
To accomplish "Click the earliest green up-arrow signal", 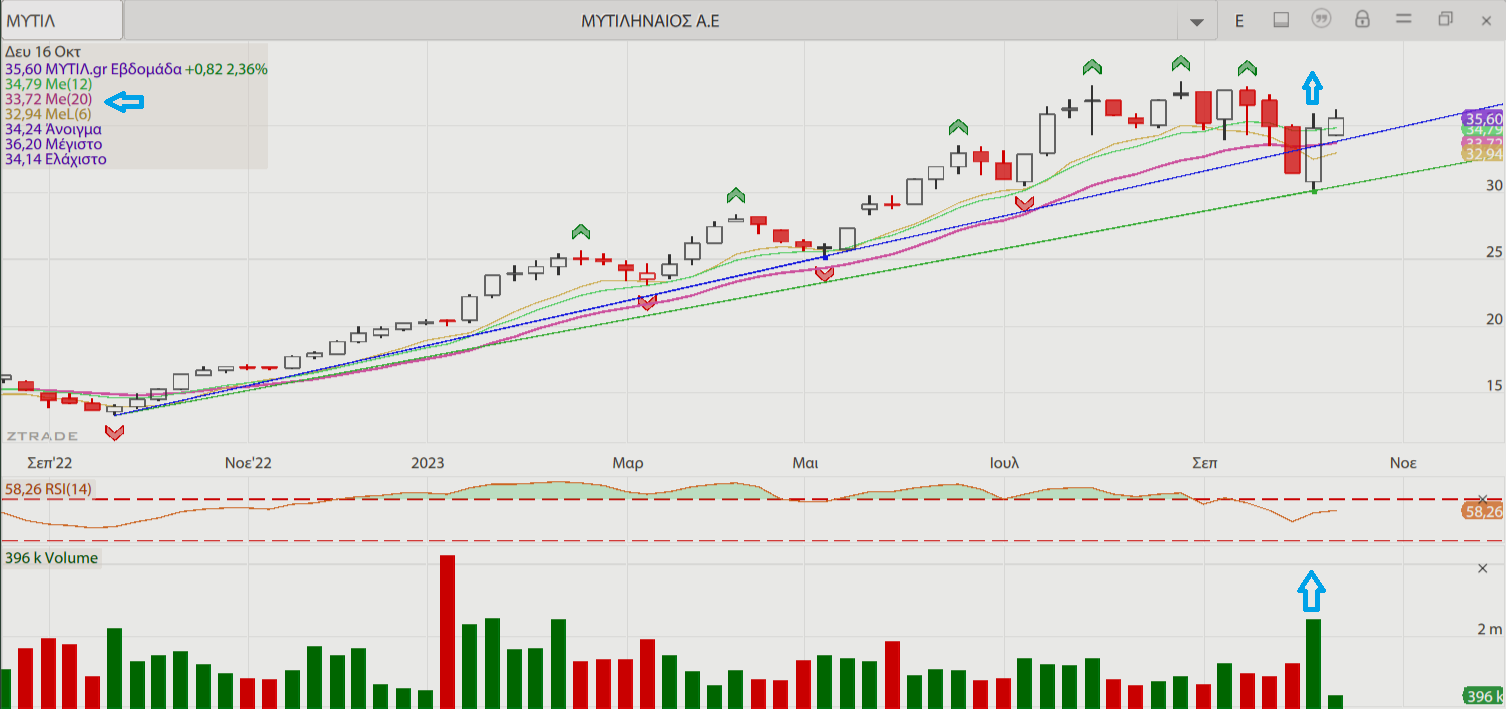I will click(581, 232).
